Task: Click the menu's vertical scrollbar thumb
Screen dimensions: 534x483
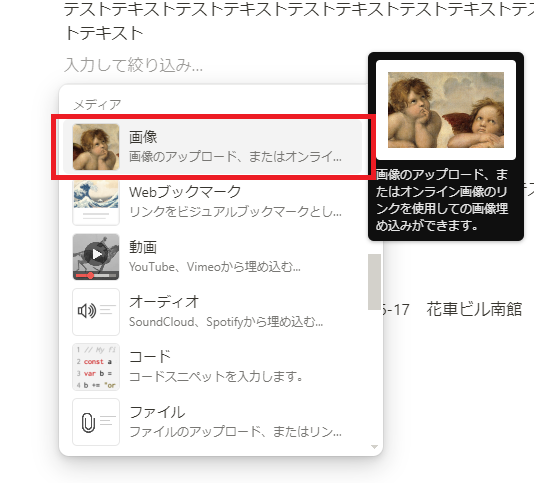Action: 374,282
